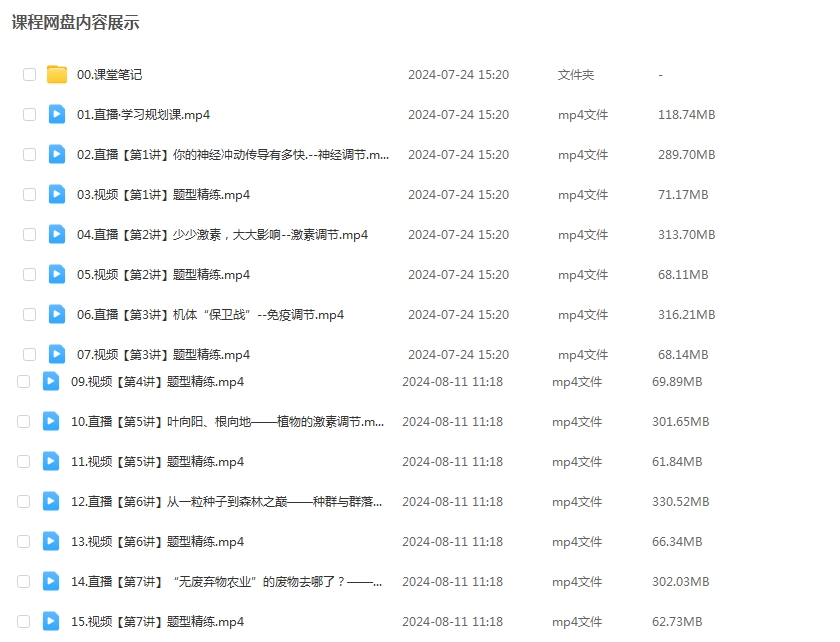Open the 00.课堂笔记 folder name
840x642 pixels.
pos(109,75)
